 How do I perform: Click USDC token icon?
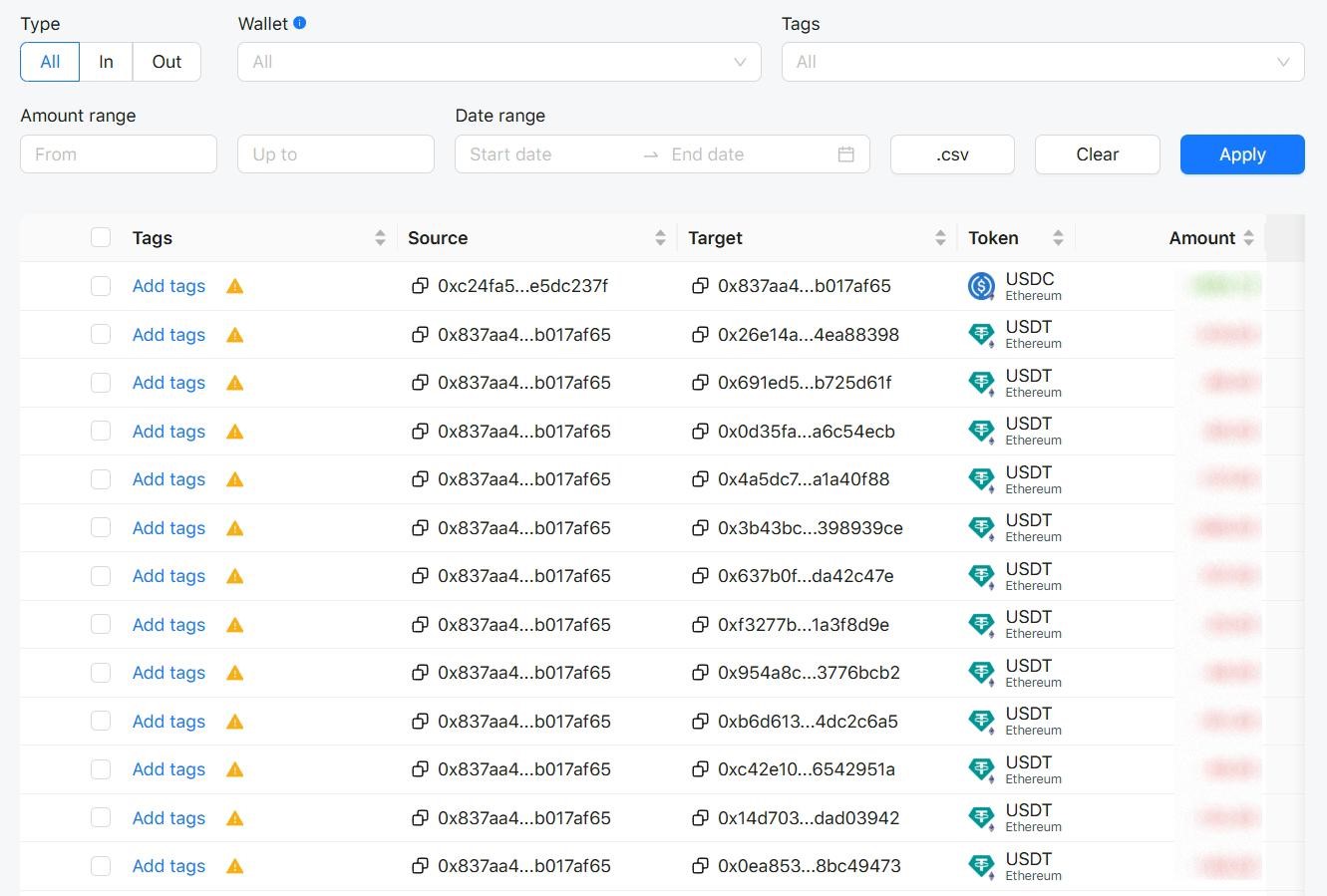click(982, 286)
